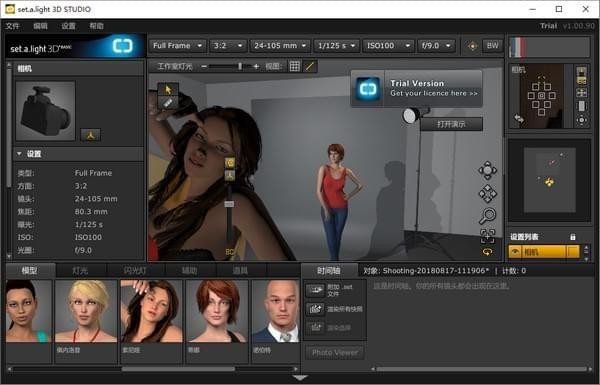This screenshot has height=385, width=600.
Task: Open the 帮助 menu
Action: (96, 26)
